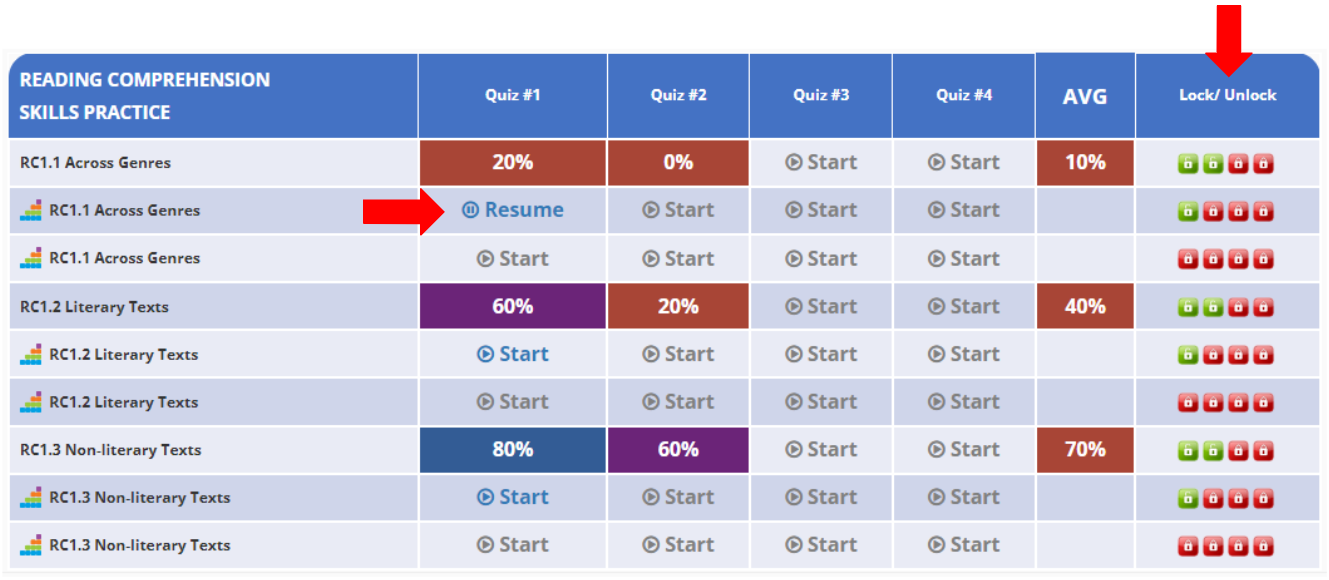This screenshot has height=580, width=1329.
Task: Start blue Quiz #1 for RC1.2 Literary Texts
Action: click(x=513, y=354)
